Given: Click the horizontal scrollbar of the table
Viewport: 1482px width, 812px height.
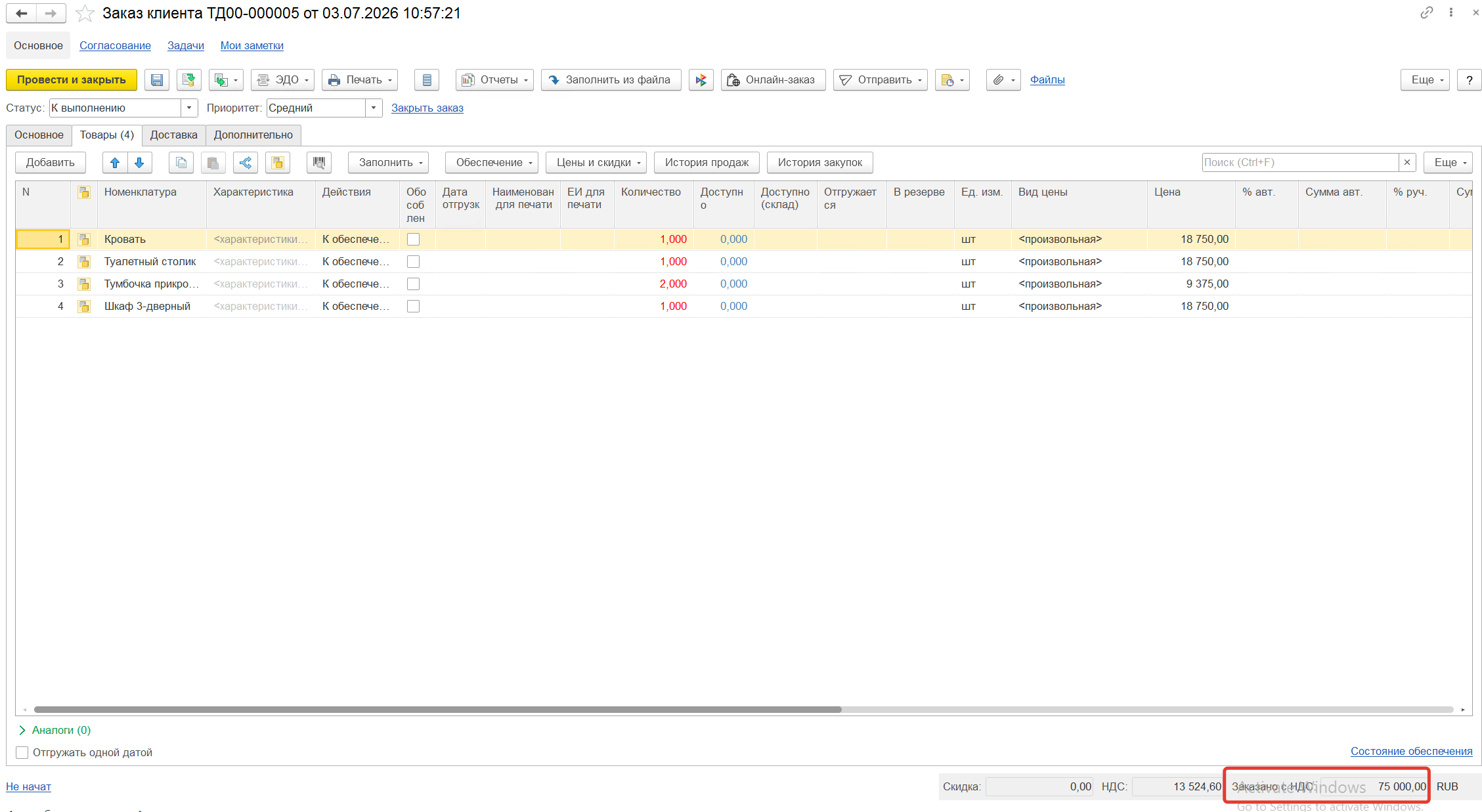Looking at the screenshot, I should pyautogui.click(x=438, y=710).
